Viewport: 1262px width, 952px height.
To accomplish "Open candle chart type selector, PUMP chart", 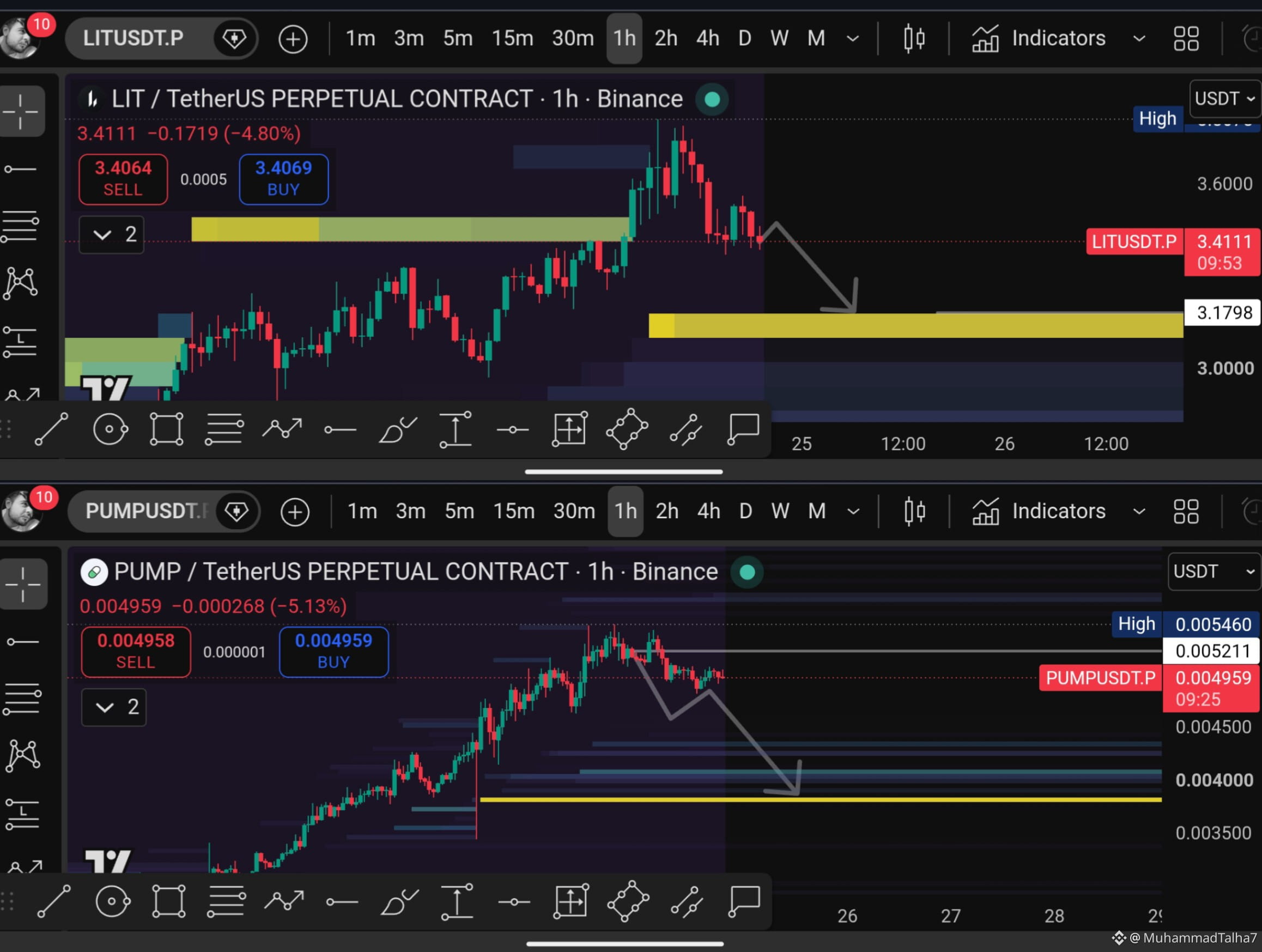I will point(914,512).
